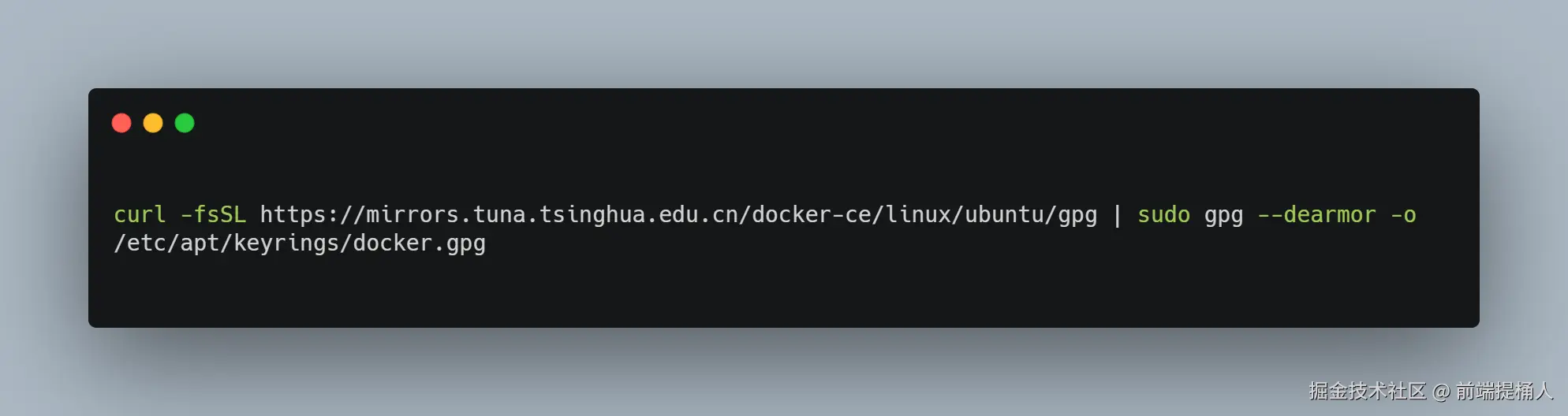The width and height of the screenshot is (1568, 416).
Task: Click the gpg ending of the URL
Action: [1077, 216]
